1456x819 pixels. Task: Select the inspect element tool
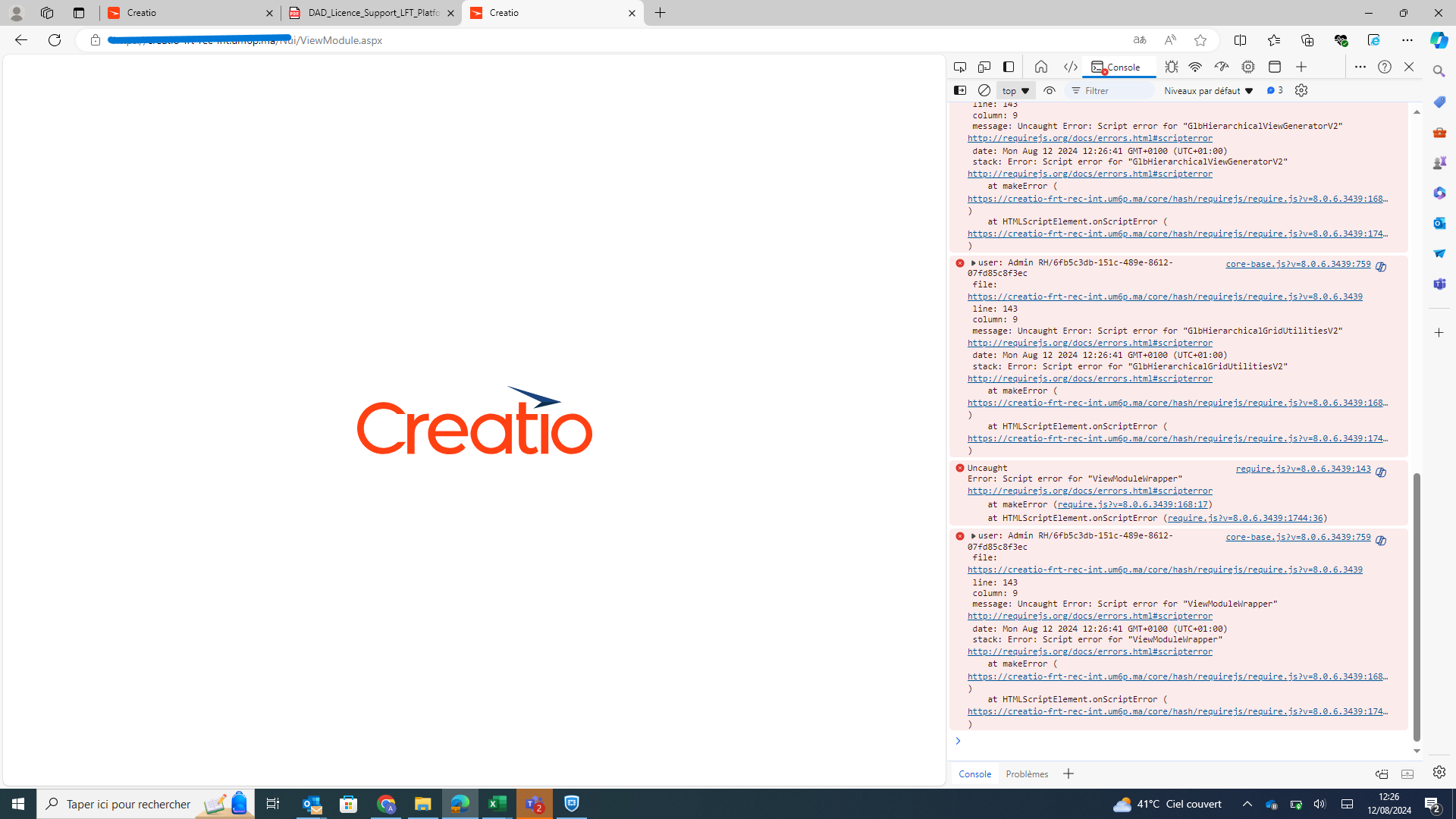(x=959, y=67)
